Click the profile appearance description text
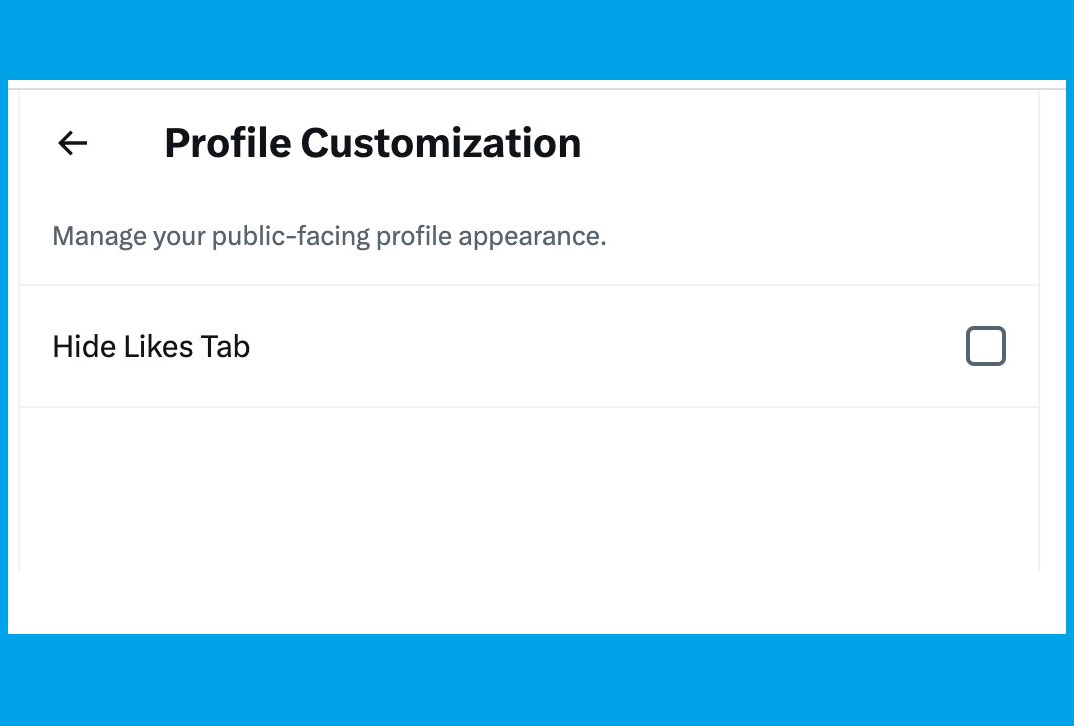 tap(329, 237)
